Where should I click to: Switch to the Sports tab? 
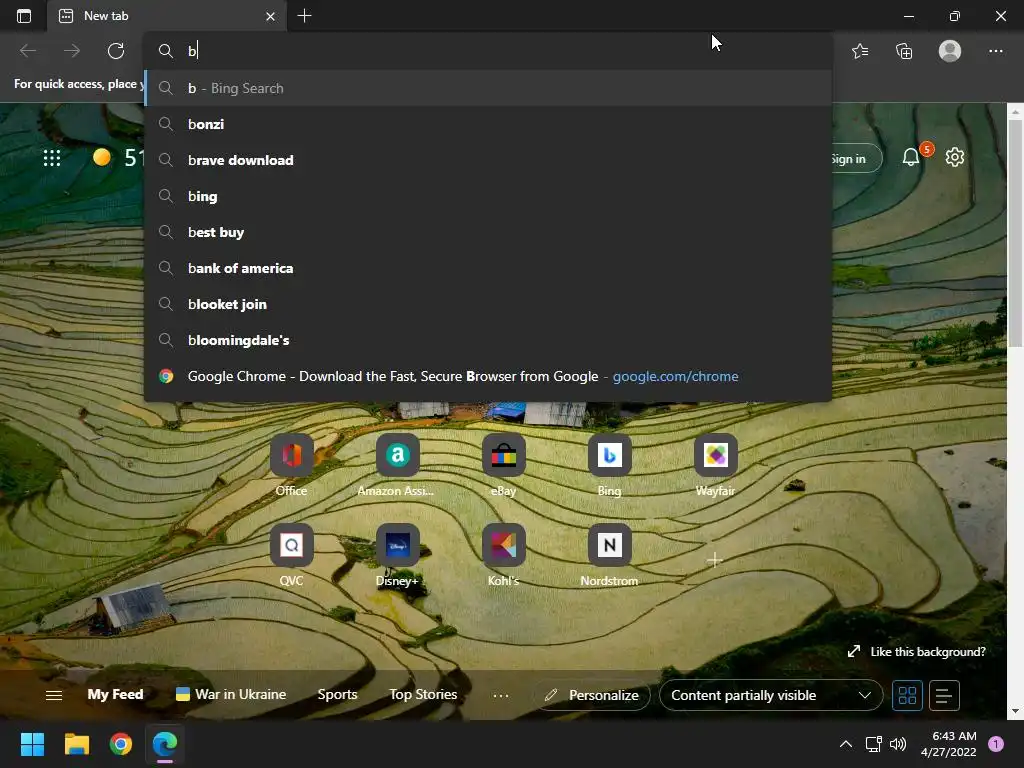point(337,694)
